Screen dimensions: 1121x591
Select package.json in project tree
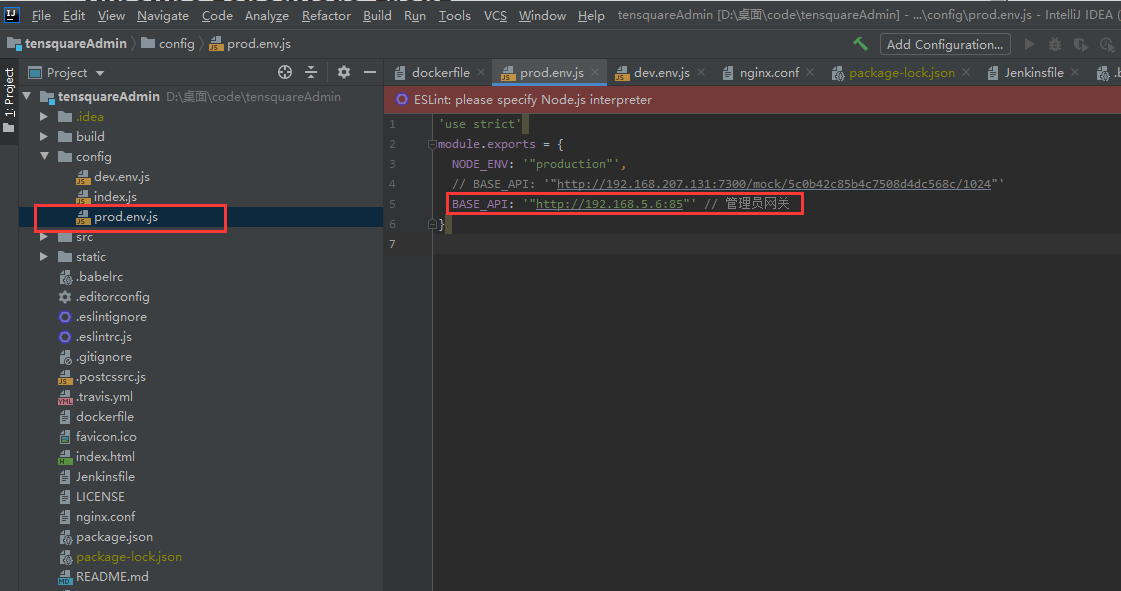click(114, 536)
